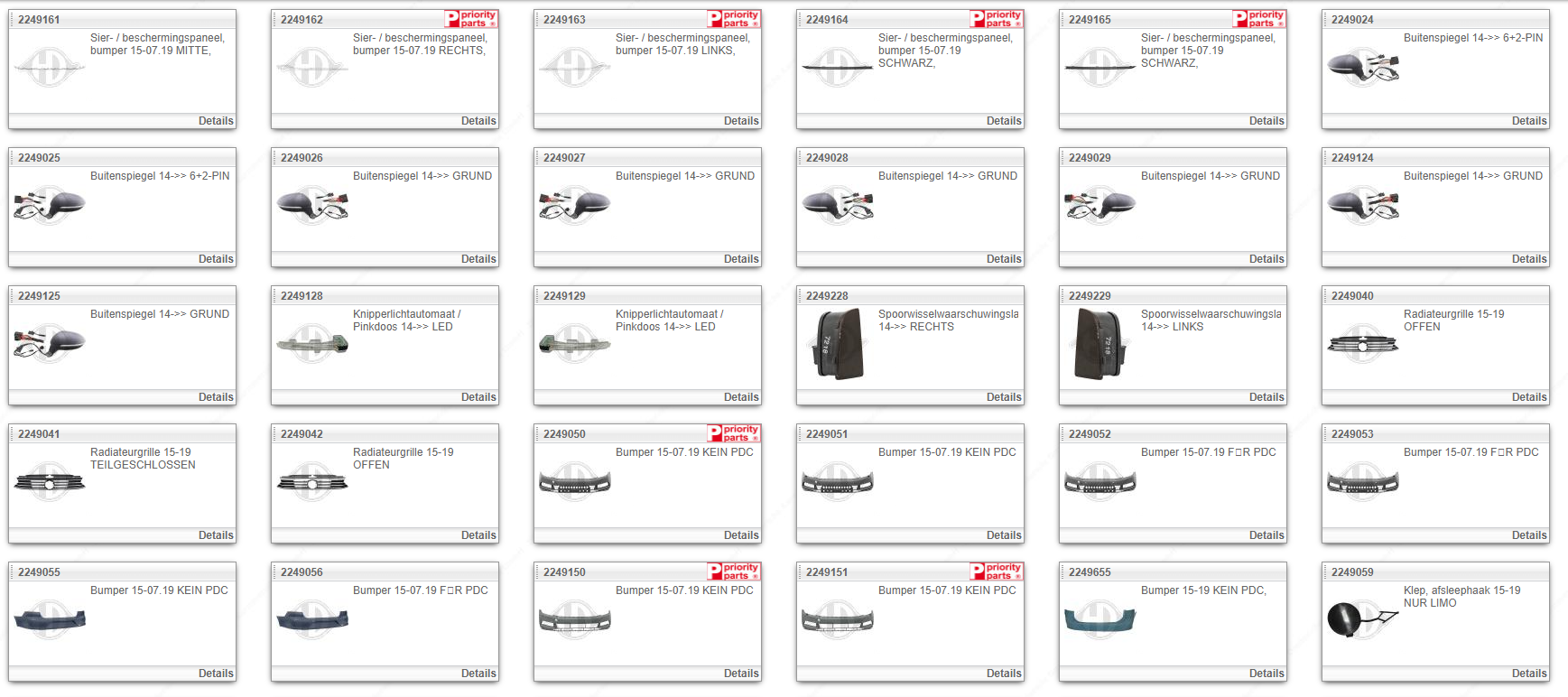This screenshot has width=1568, height=697.
Task: Click Bumper KEIN PDC text for 2249055
Action: tap(159, 590)
